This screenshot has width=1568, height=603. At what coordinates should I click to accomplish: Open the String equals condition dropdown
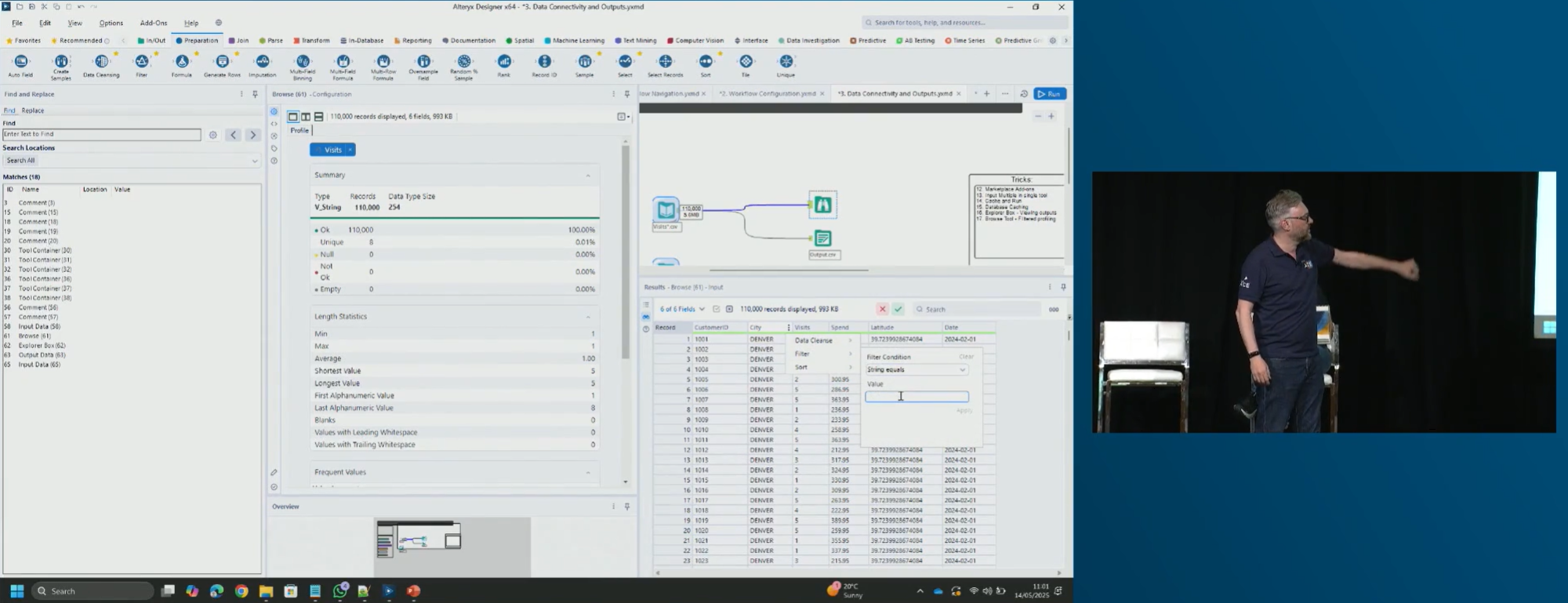916,369
